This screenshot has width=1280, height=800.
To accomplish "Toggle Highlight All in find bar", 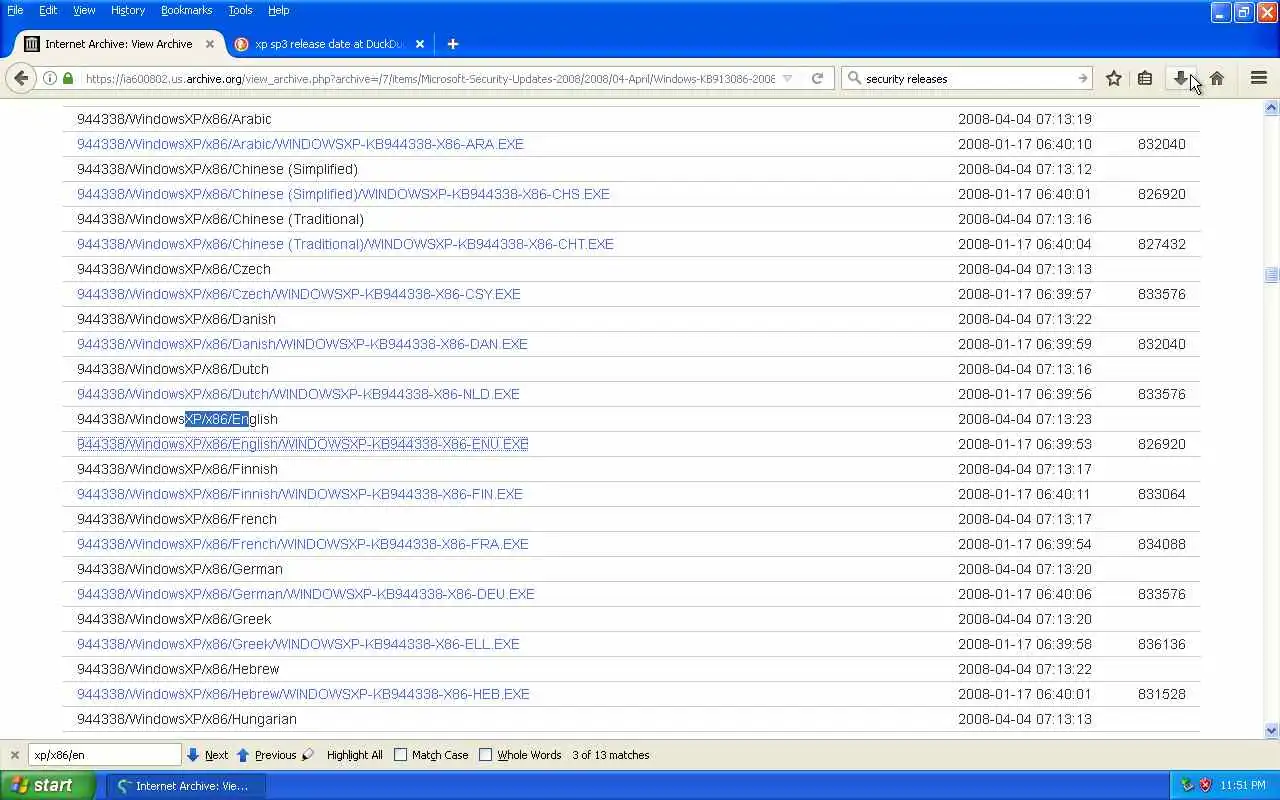I will (x=354, y=755).
